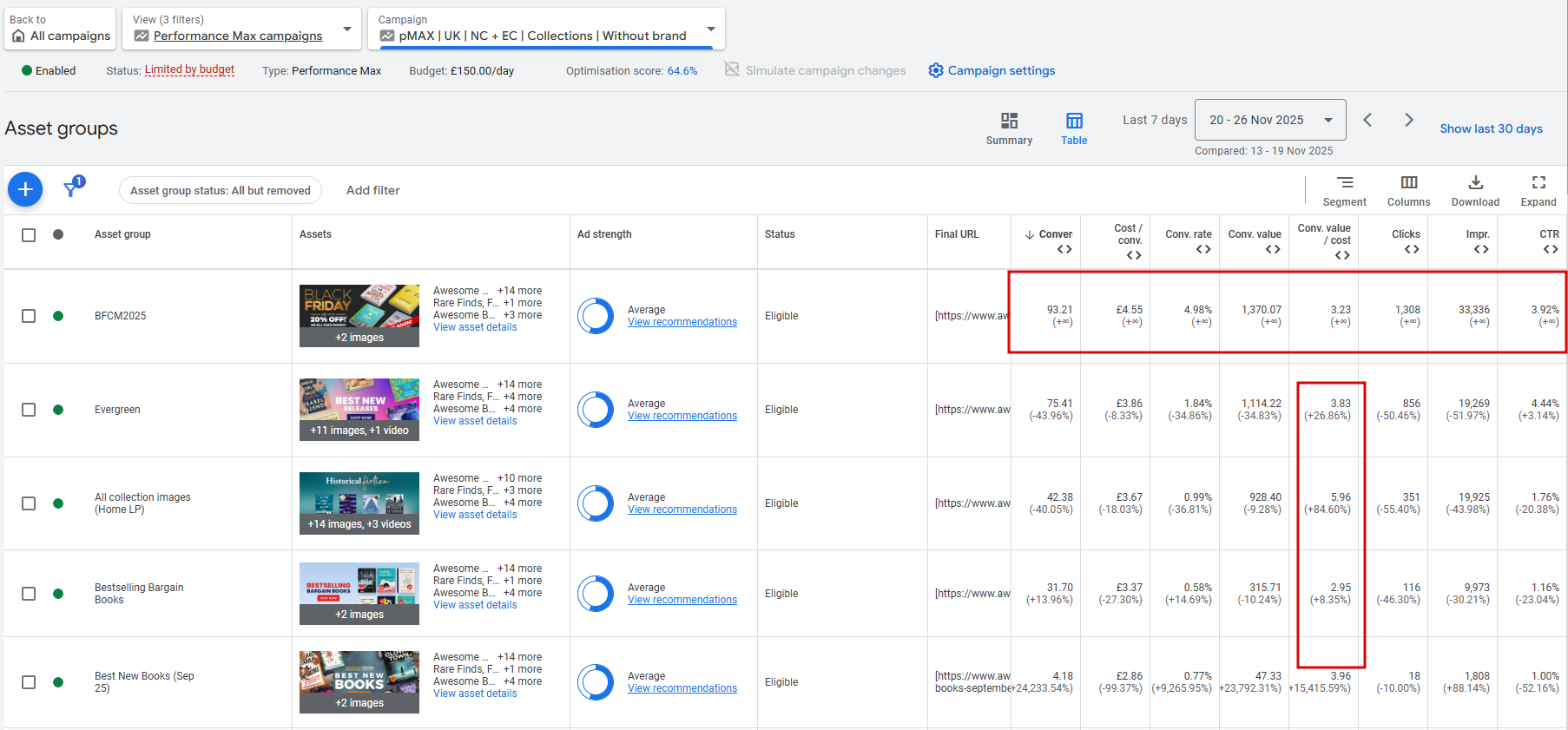Viewport: 1568px width, 730px height.
Task: Click BFCM2025 green status dot
Action: 58,316
